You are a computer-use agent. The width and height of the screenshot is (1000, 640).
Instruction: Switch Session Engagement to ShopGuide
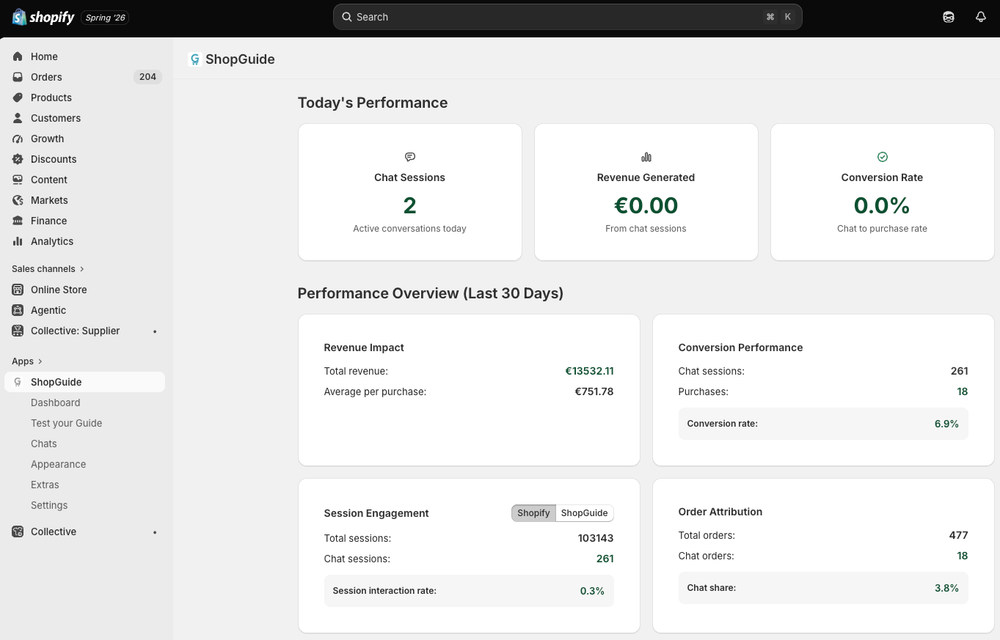[x=584, y=513]
